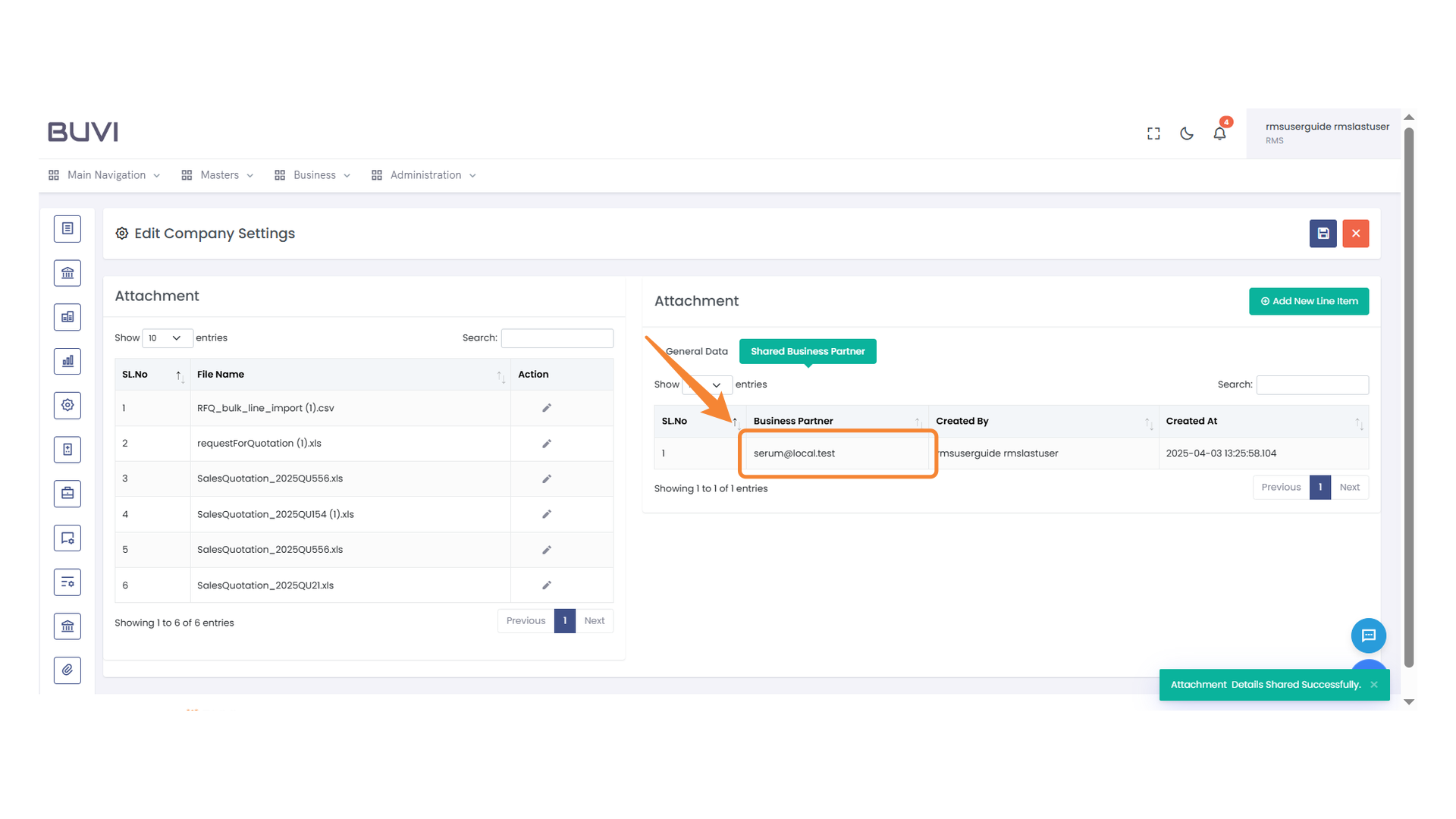Open the blue chat bubble button
The width and height of the screenshot is (1456, 819).
coord(1368,635)
